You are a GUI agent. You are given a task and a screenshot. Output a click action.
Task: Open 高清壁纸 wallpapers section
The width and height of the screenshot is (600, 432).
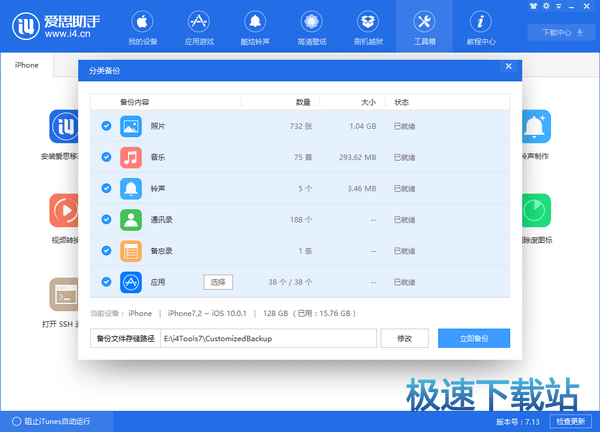click(311, 28)
